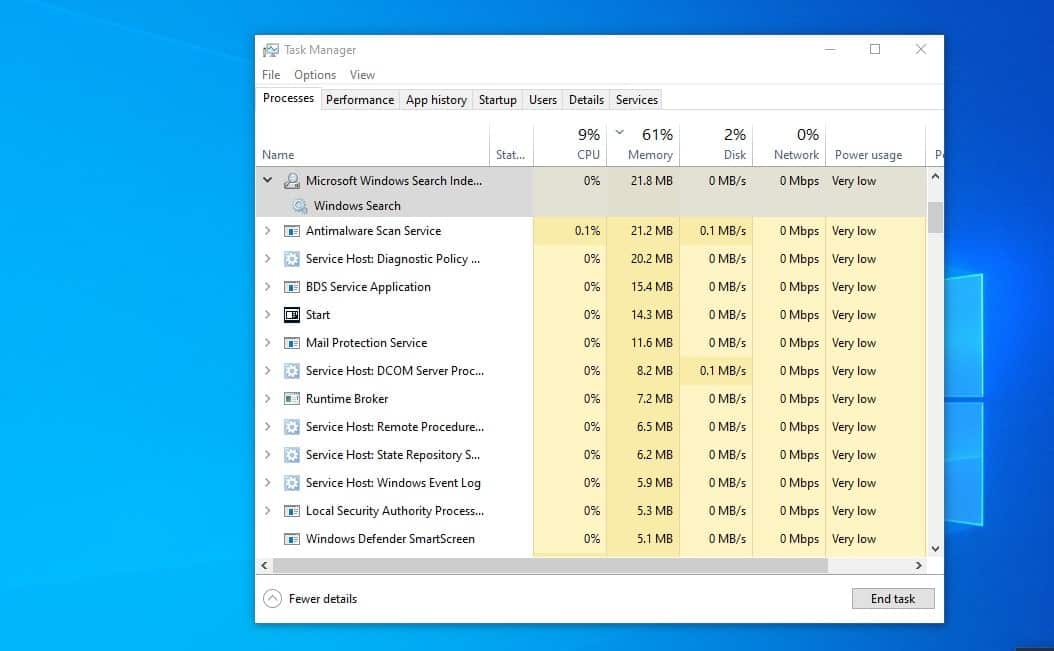Expand the Local Security Authority Process row
Viewport: 1054px width, 651px height.
(x=268, y=511)
